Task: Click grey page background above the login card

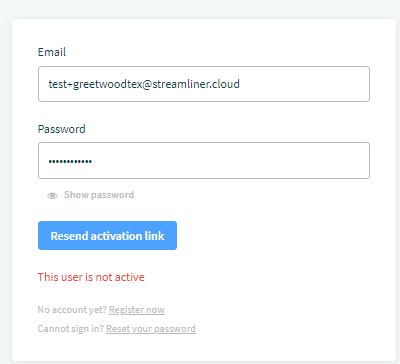Action: pos(200,9)
